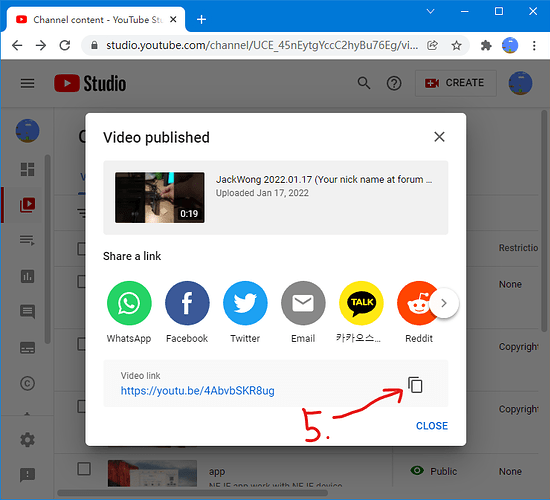550x500 pixels.
Task: Click the browser Forward arrow
Action: [41, 45]
